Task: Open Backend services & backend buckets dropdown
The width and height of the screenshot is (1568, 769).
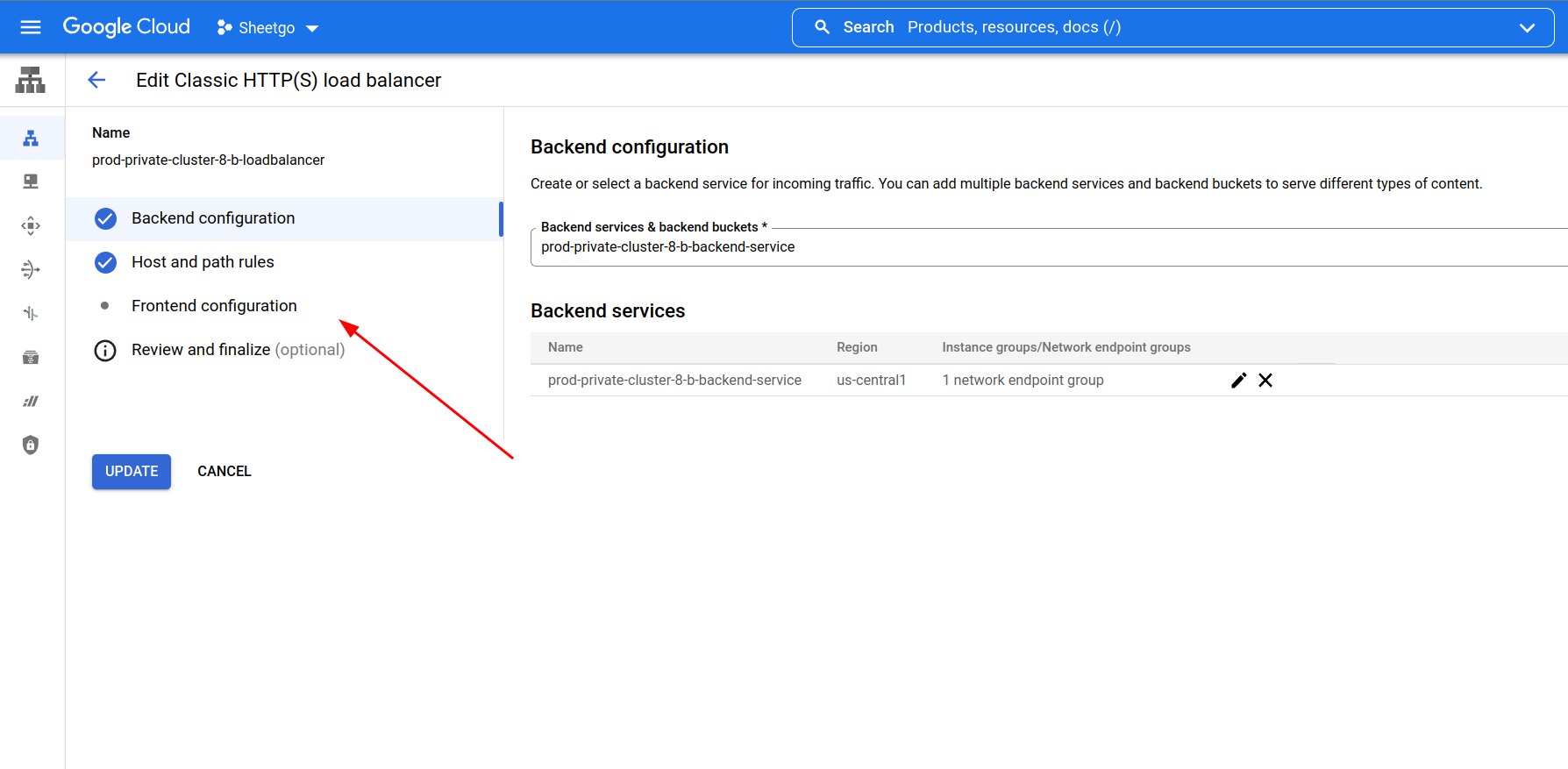Action: (1048, 247)
